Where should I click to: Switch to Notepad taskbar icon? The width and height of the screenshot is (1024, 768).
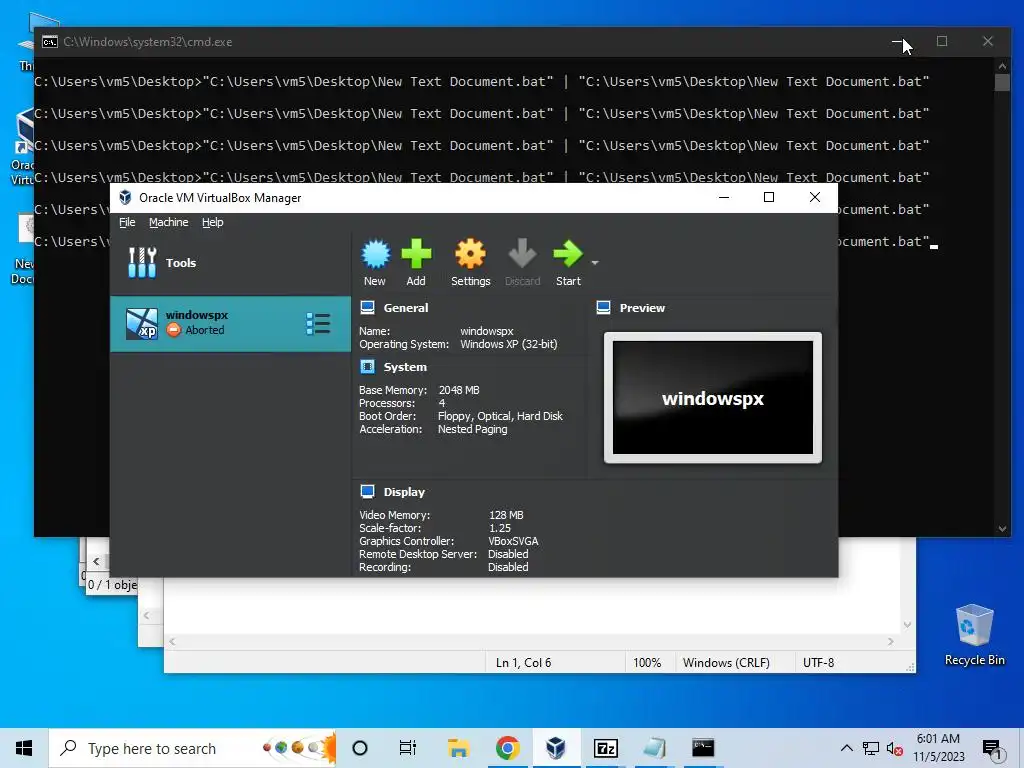click(x=654, y=748)
